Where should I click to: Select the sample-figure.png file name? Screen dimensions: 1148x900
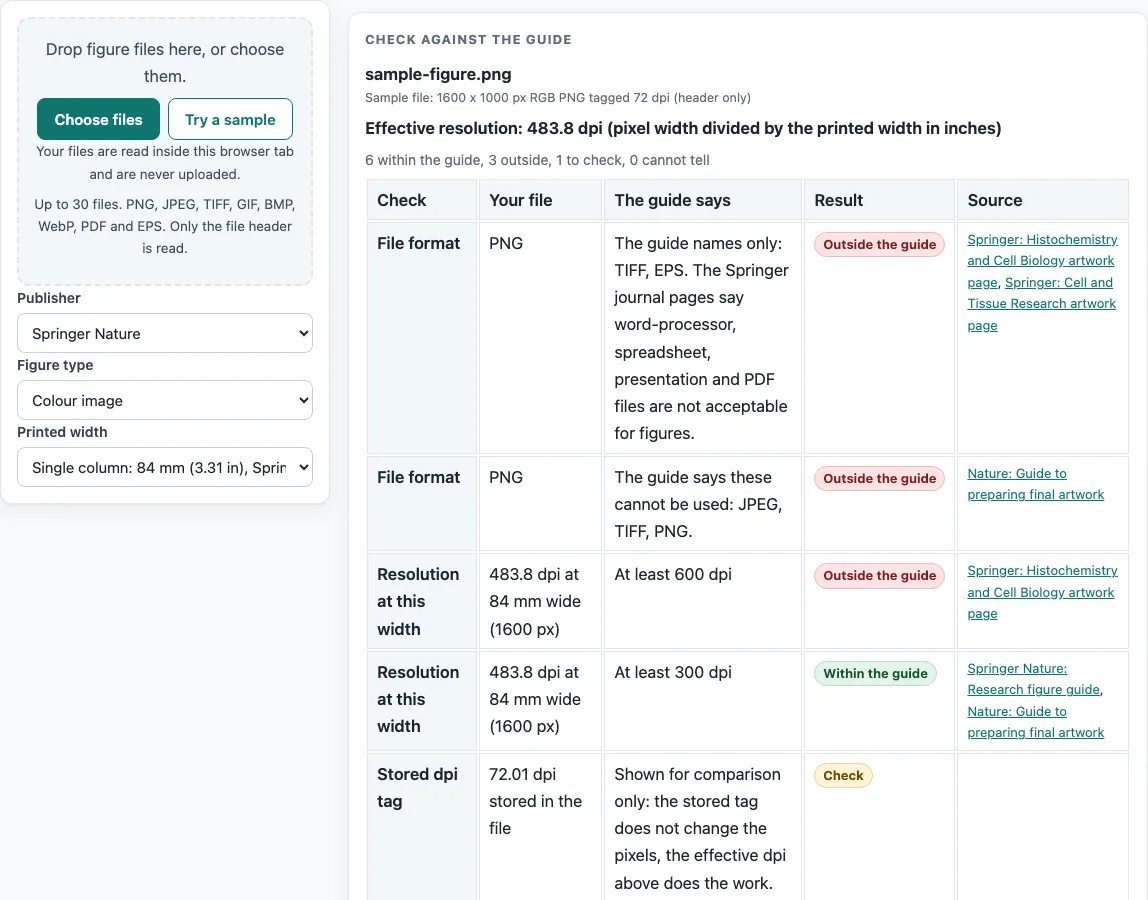click(438, 74)
